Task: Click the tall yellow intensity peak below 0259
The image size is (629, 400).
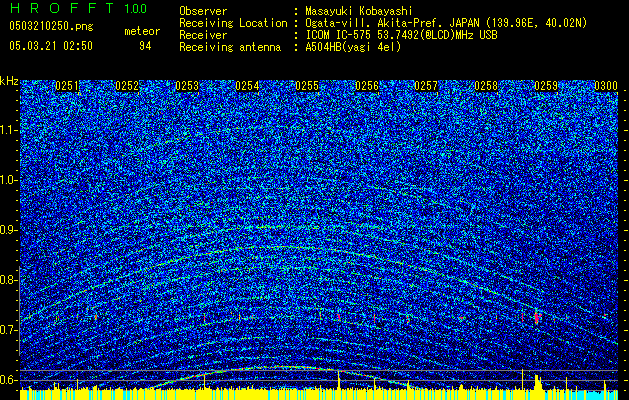Action: point(538,382)
